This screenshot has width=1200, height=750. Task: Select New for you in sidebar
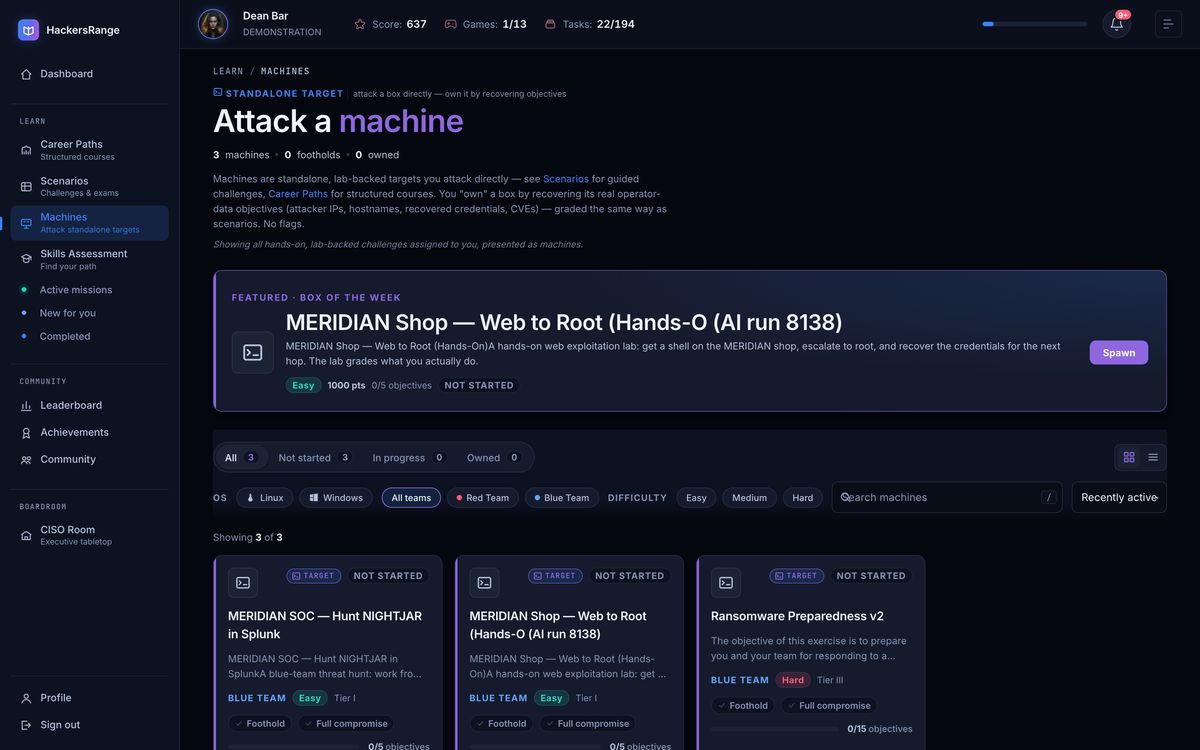(68, 313)
